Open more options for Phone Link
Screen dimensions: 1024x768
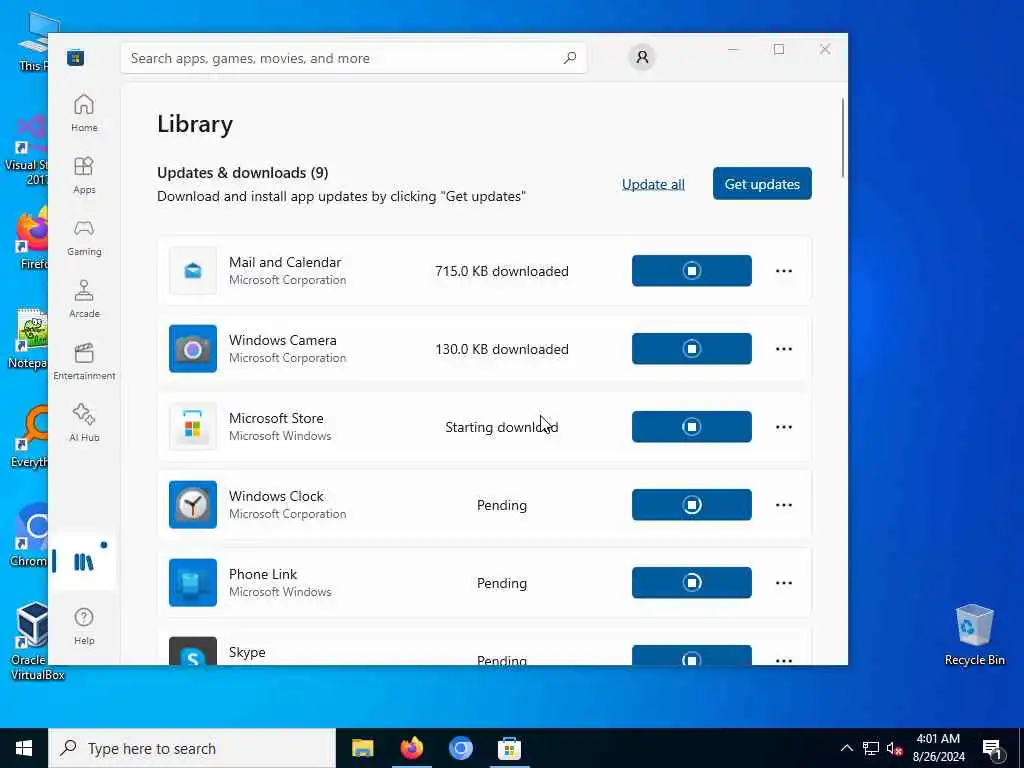click(x=784, y=583)
